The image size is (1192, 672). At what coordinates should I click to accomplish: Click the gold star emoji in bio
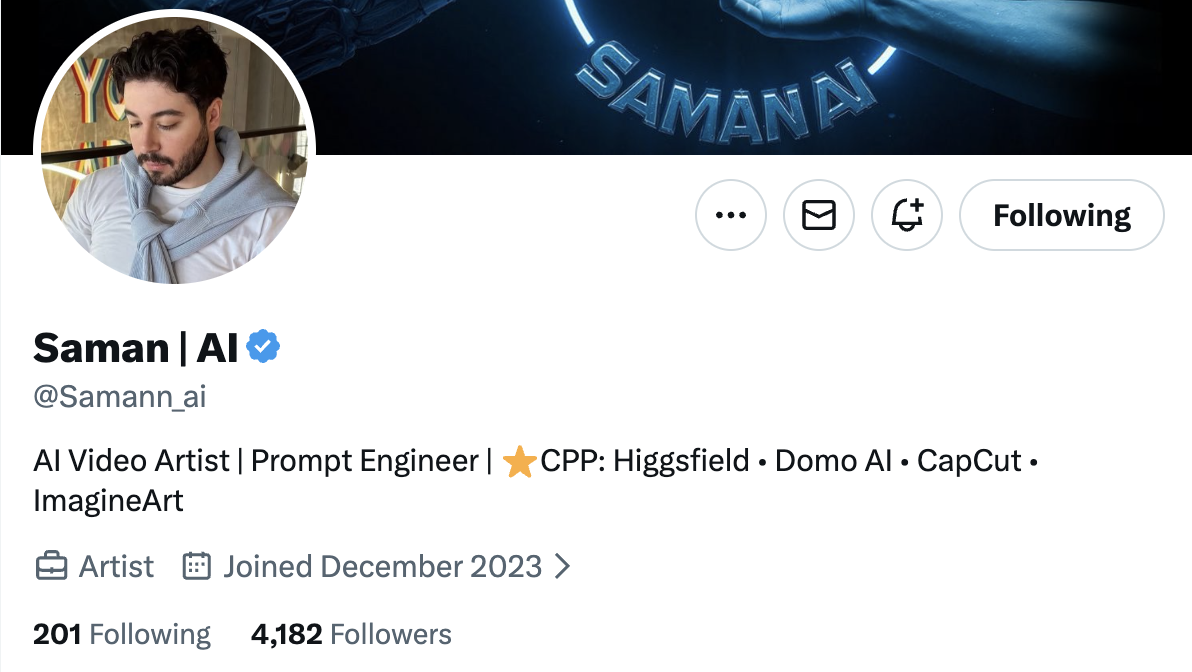tap(519, 462)
